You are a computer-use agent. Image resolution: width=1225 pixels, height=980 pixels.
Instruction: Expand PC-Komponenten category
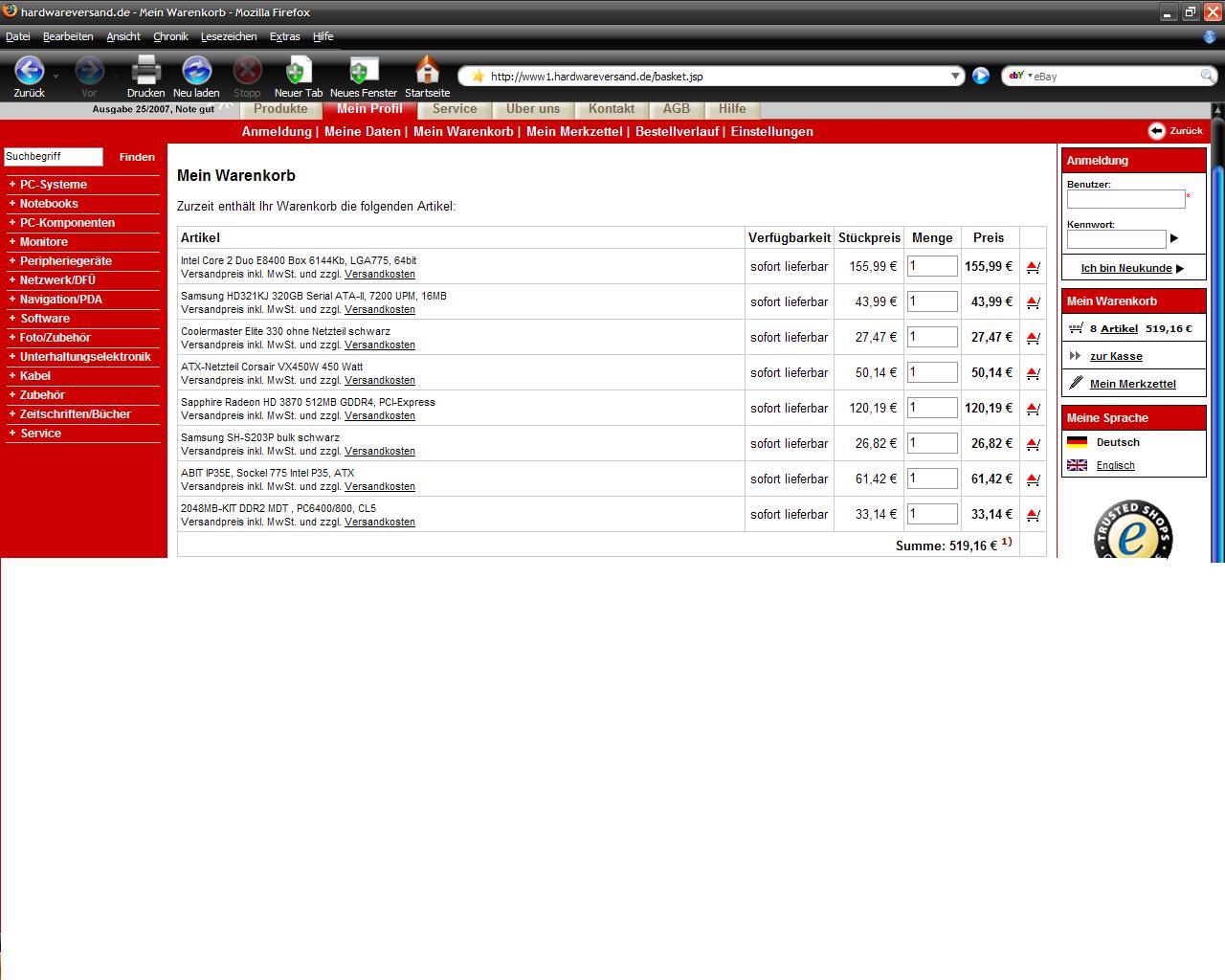[67, 223]
